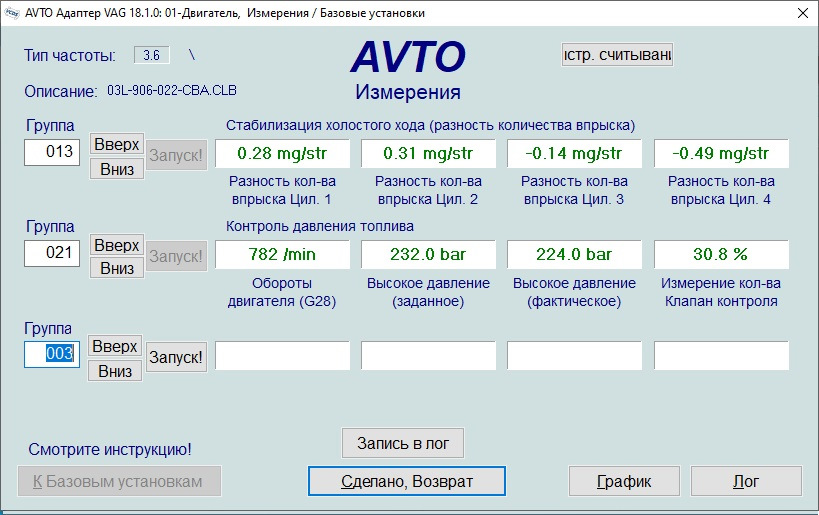Image resolution: width=819 pixels, height=515 pixels.
Task: Click the group field with highlighted 003
Action: (x=52, y=354)
